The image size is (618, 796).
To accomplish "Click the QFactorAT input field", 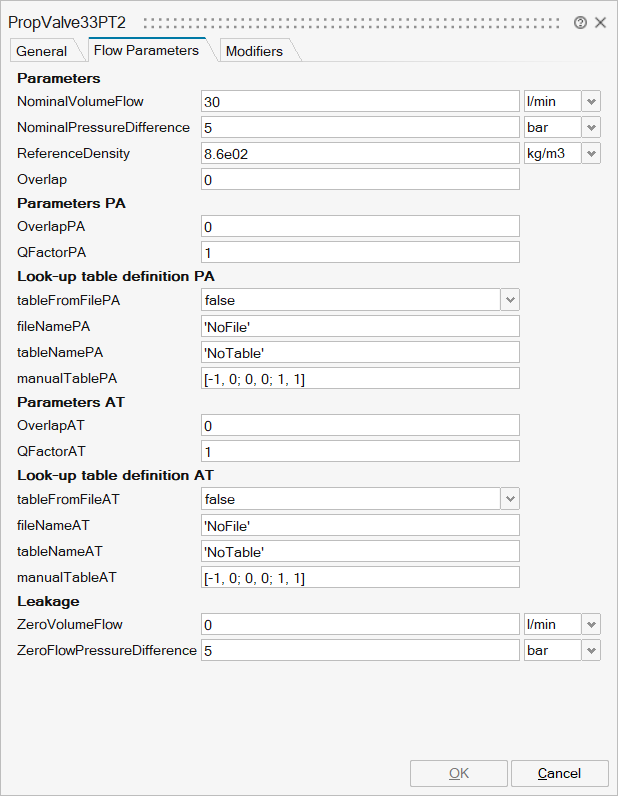I will coord(360,451).
